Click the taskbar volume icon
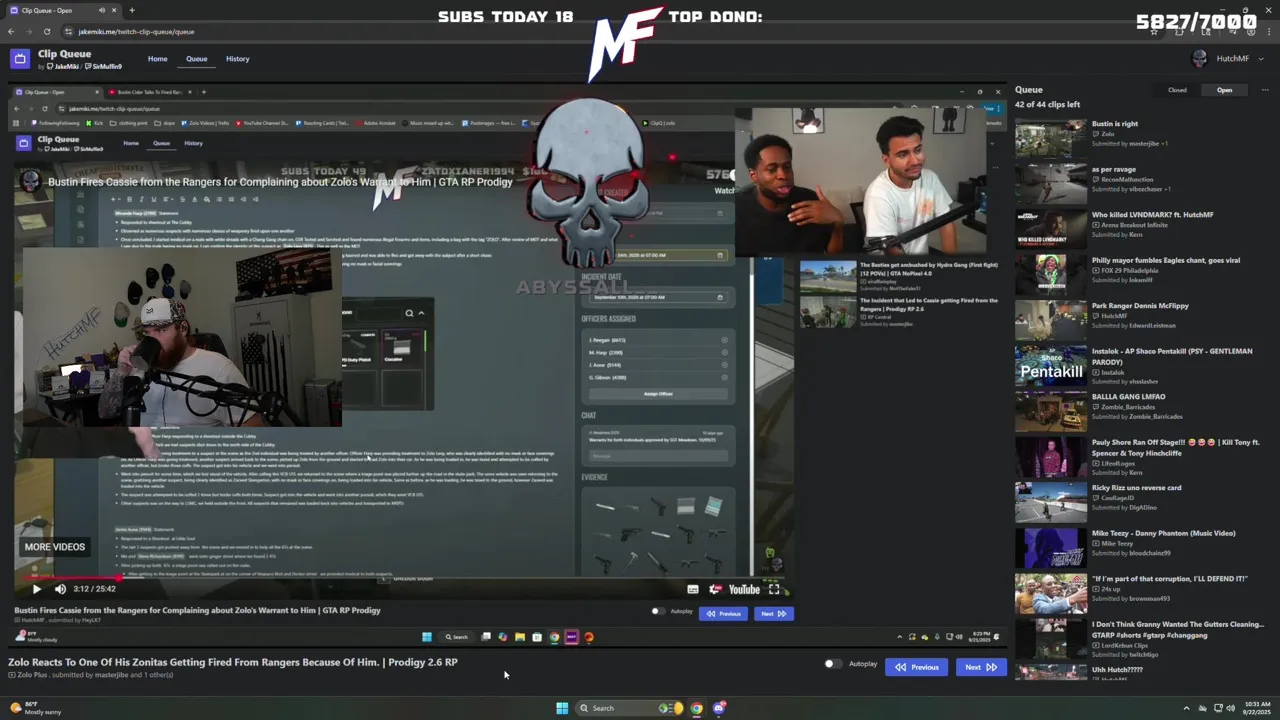The height and width of the screenshot is (720, 1280). tap(1230, 708)
